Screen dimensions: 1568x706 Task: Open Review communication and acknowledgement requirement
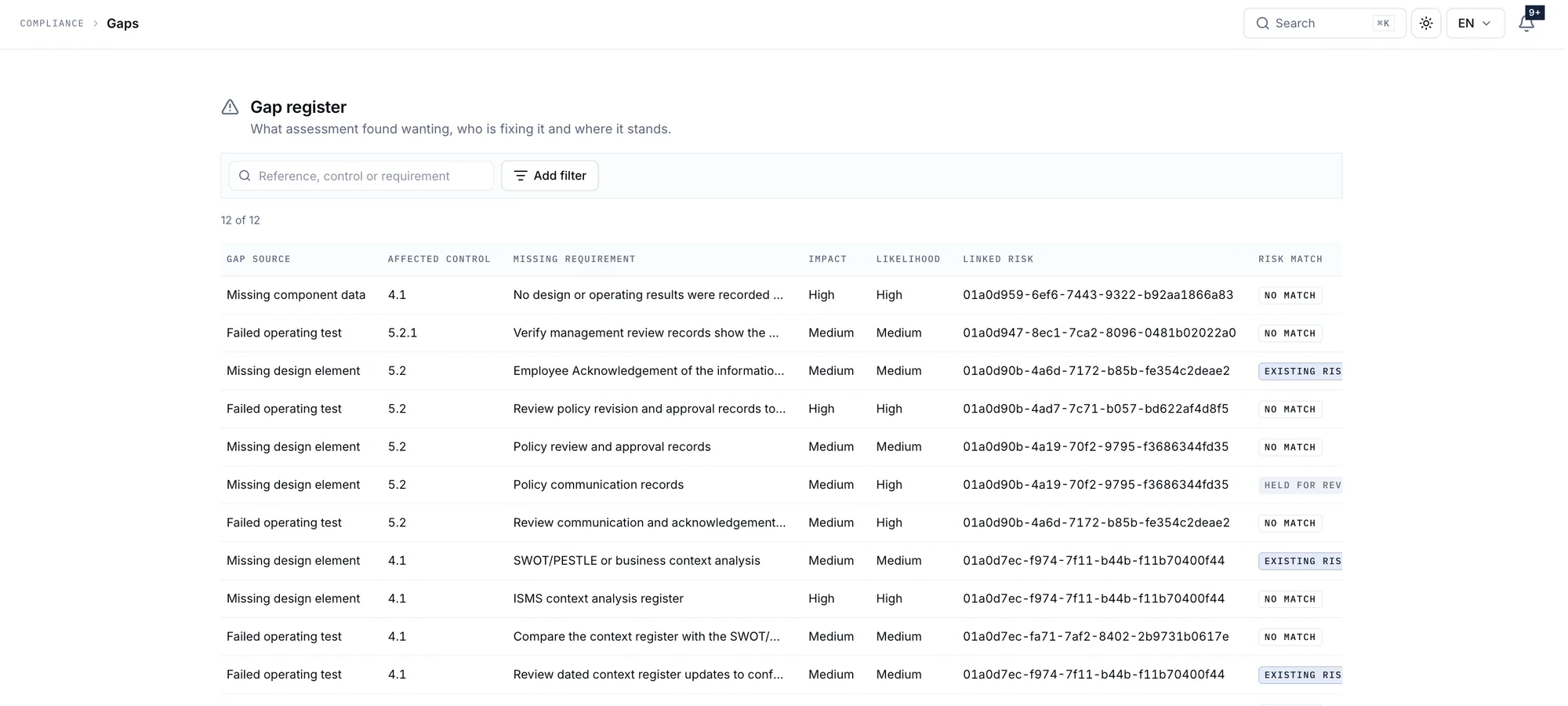pos(649,522)
